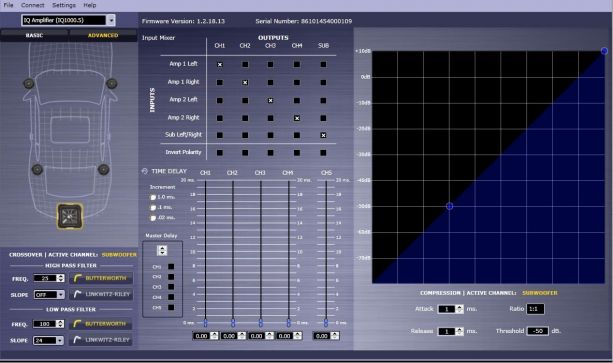Viewport: 613px width, 363px height.
Task: Select the rear right speaker icon
Action: click(x=104, y=169)
